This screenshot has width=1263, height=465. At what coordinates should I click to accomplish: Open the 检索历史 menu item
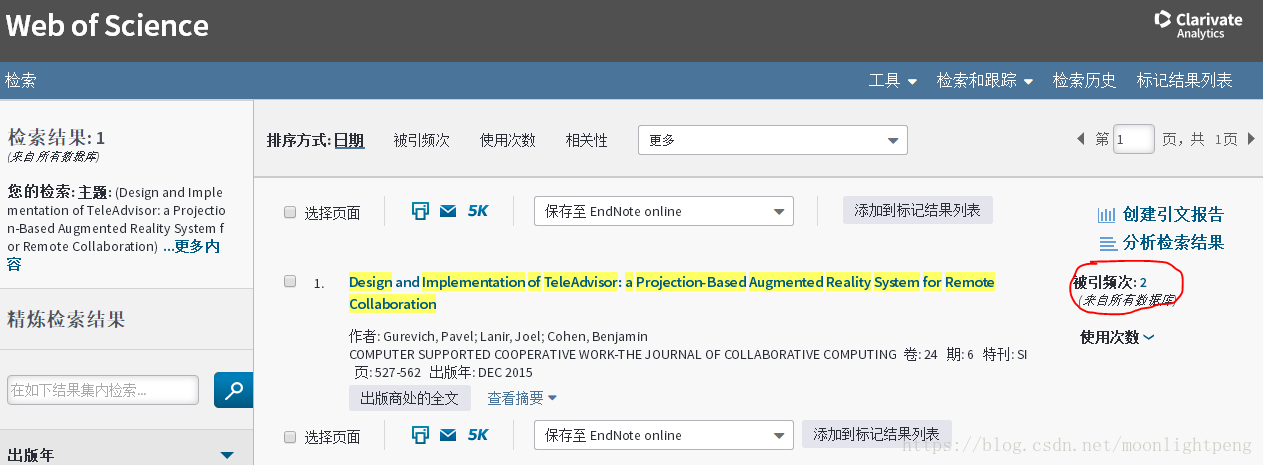[x=1084, y=81]
